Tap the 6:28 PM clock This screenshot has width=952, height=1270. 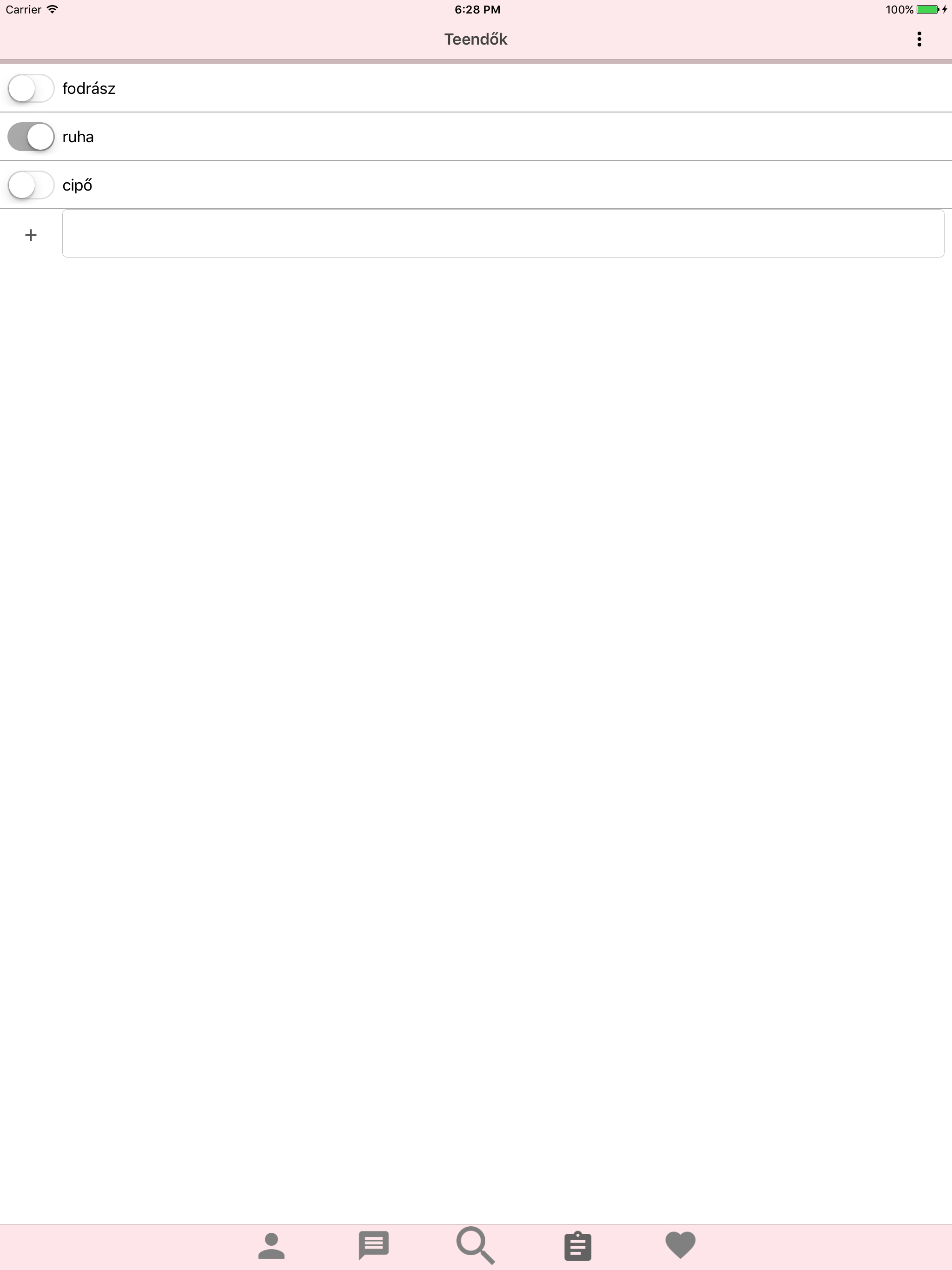coord(477,10)
